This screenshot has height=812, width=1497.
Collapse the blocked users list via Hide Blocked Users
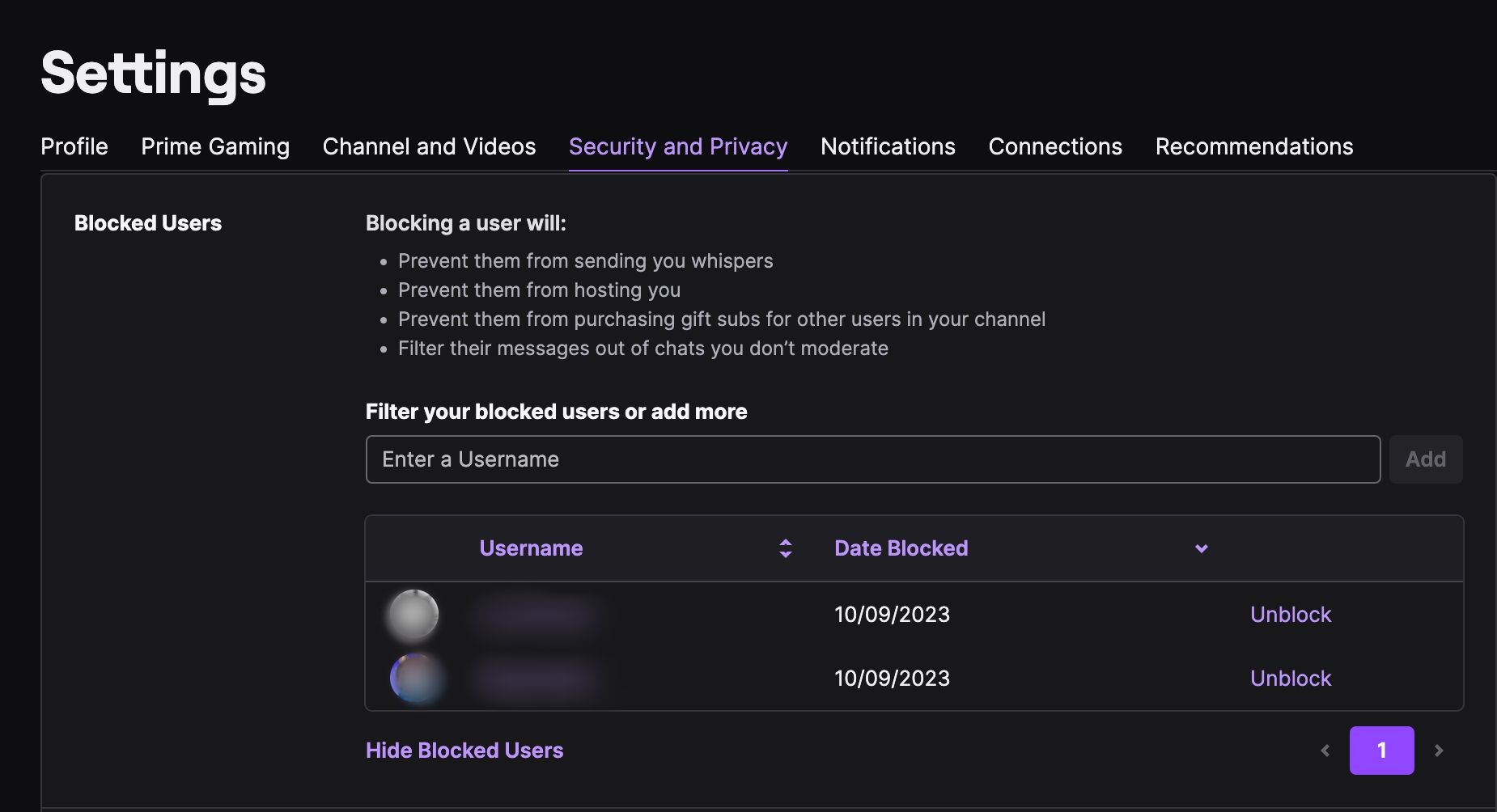coord(464,750)
